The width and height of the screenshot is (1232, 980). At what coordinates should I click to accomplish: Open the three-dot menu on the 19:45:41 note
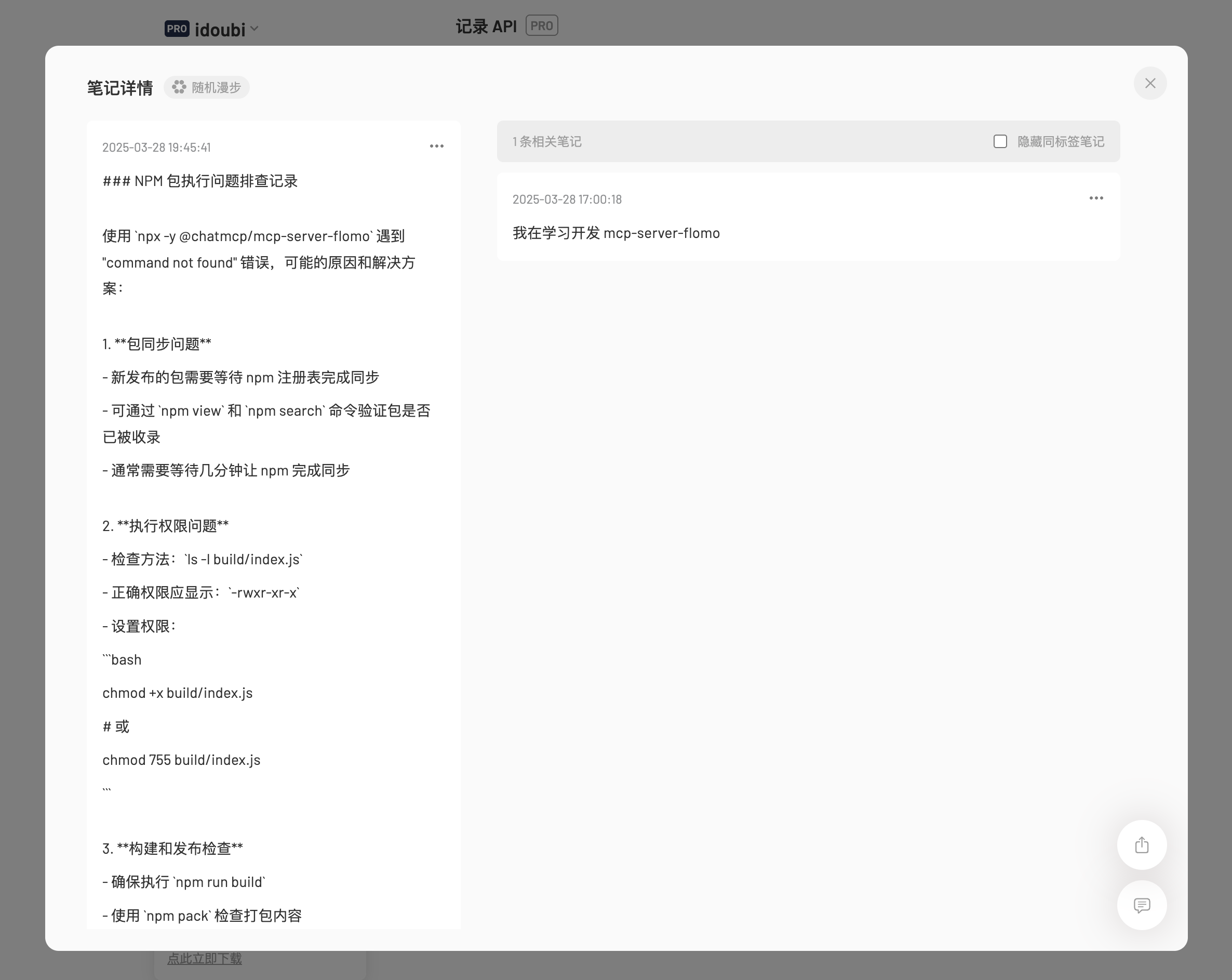point(437,147)
